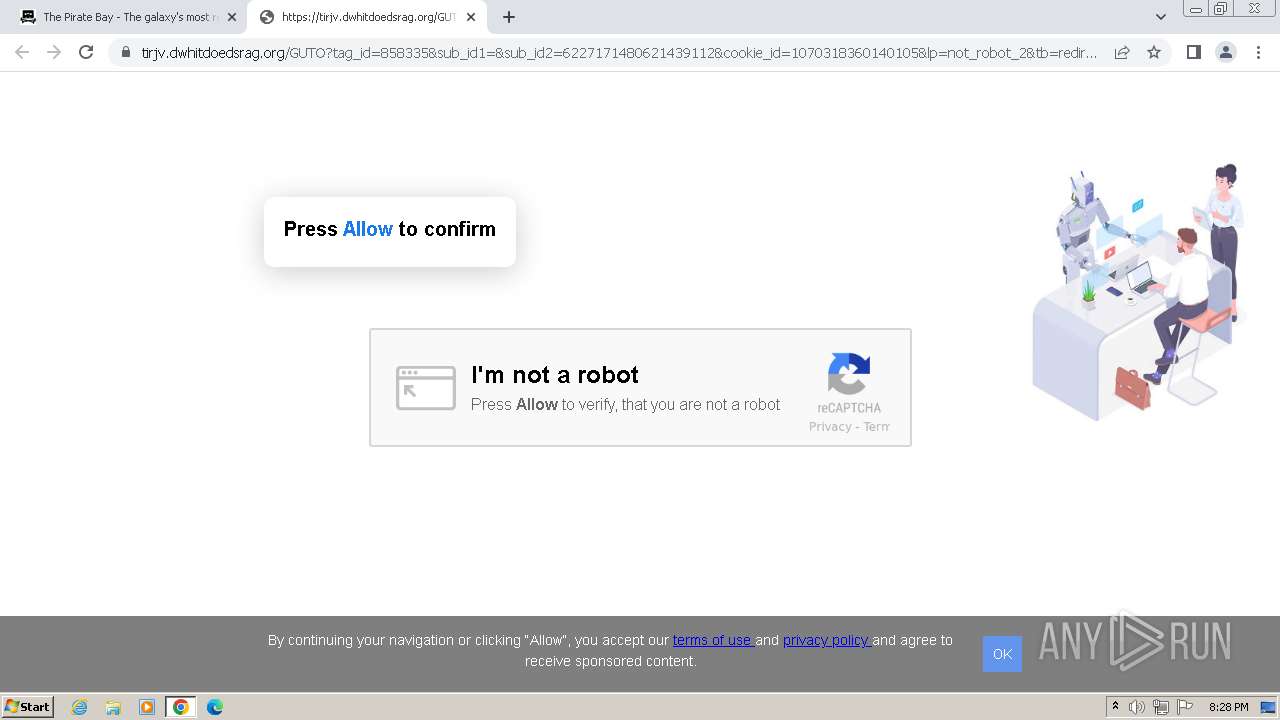Open the terms of use link
The width and height of the screenshot is (1280, 720).
[713, 640]
